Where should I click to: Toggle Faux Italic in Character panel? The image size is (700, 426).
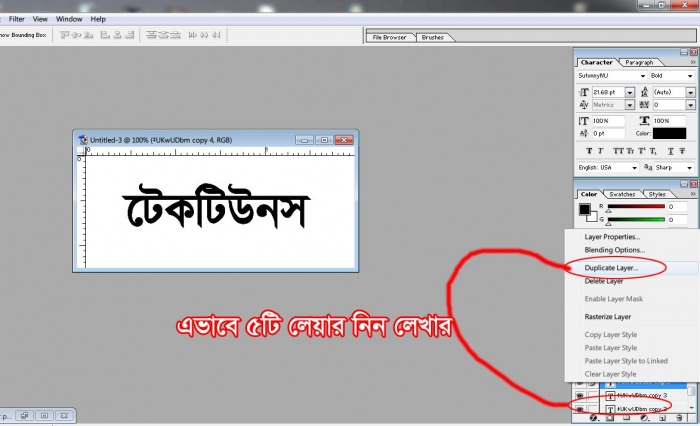600,151
